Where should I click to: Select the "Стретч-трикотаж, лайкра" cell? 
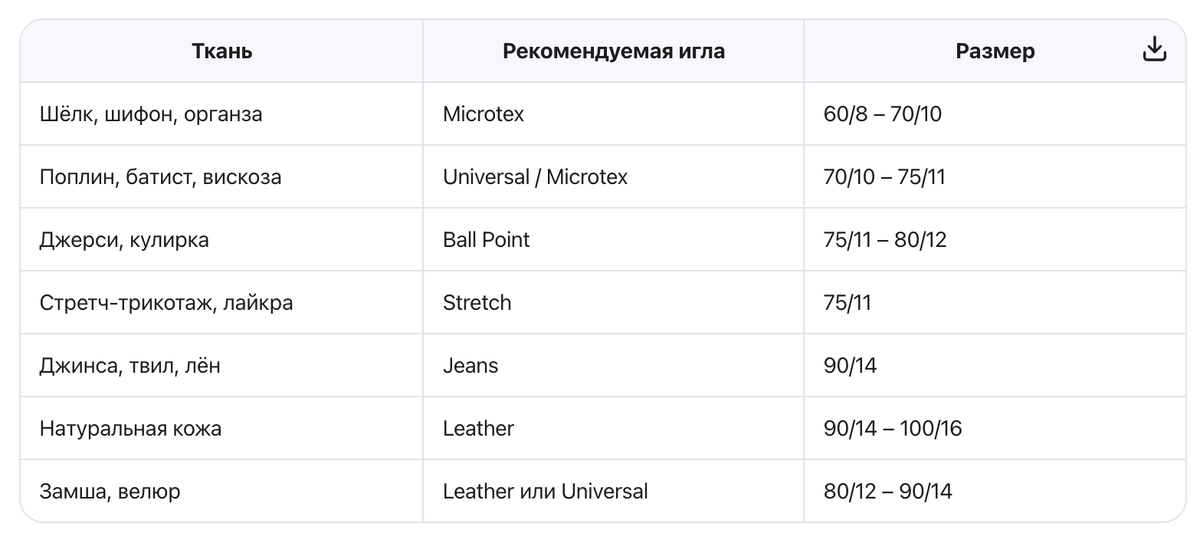[166, 302]
